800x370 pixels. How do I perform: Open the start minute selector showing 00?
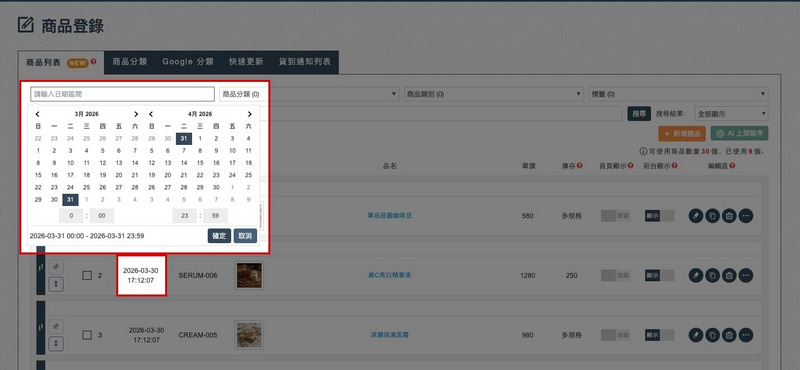(102, 216)
